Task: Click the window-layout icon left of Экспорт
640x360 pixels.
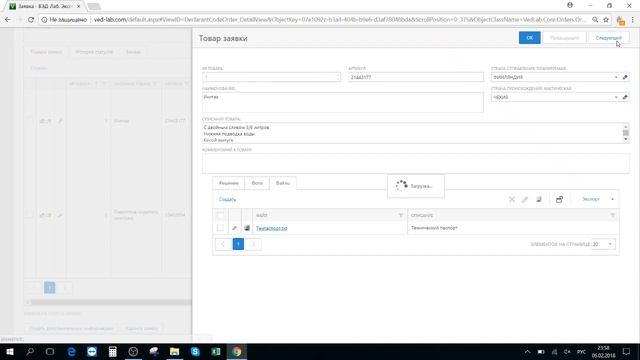Action: point(559,199)
